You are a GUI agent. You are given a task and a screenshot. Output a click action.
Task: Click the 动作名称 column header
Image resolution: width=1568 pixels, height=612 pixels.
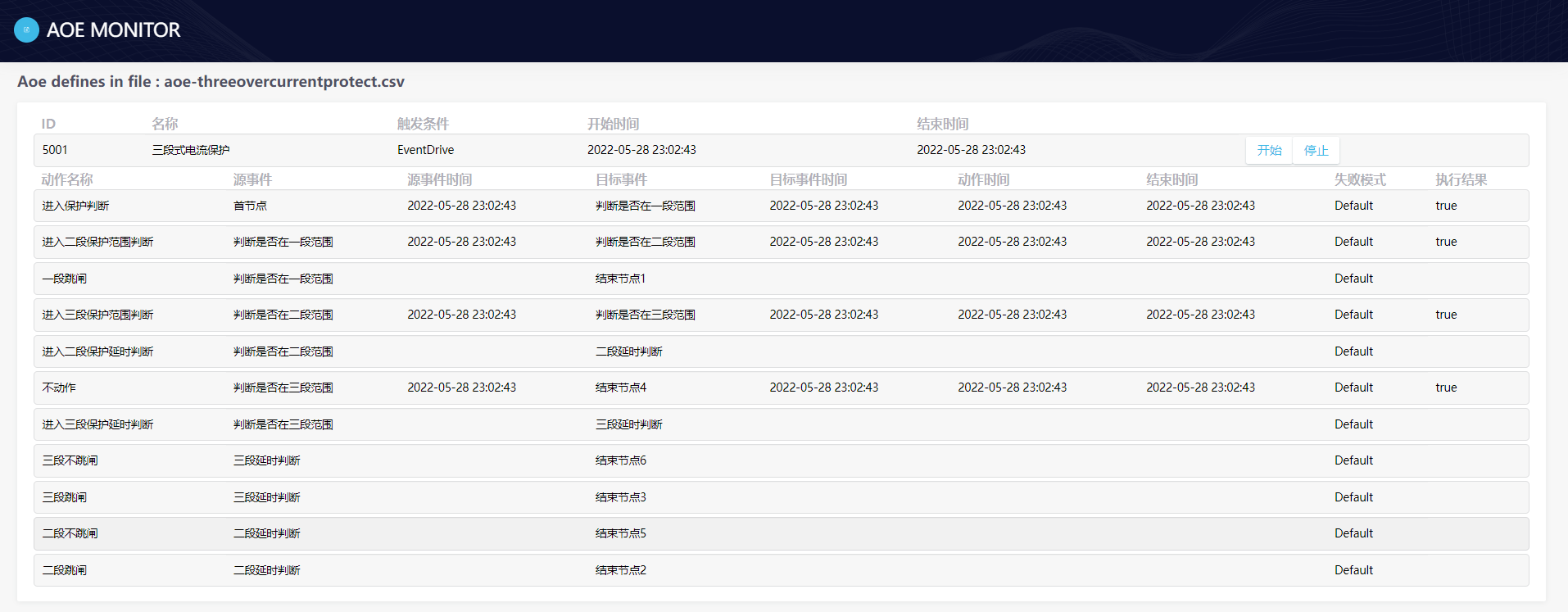(67, 179)
